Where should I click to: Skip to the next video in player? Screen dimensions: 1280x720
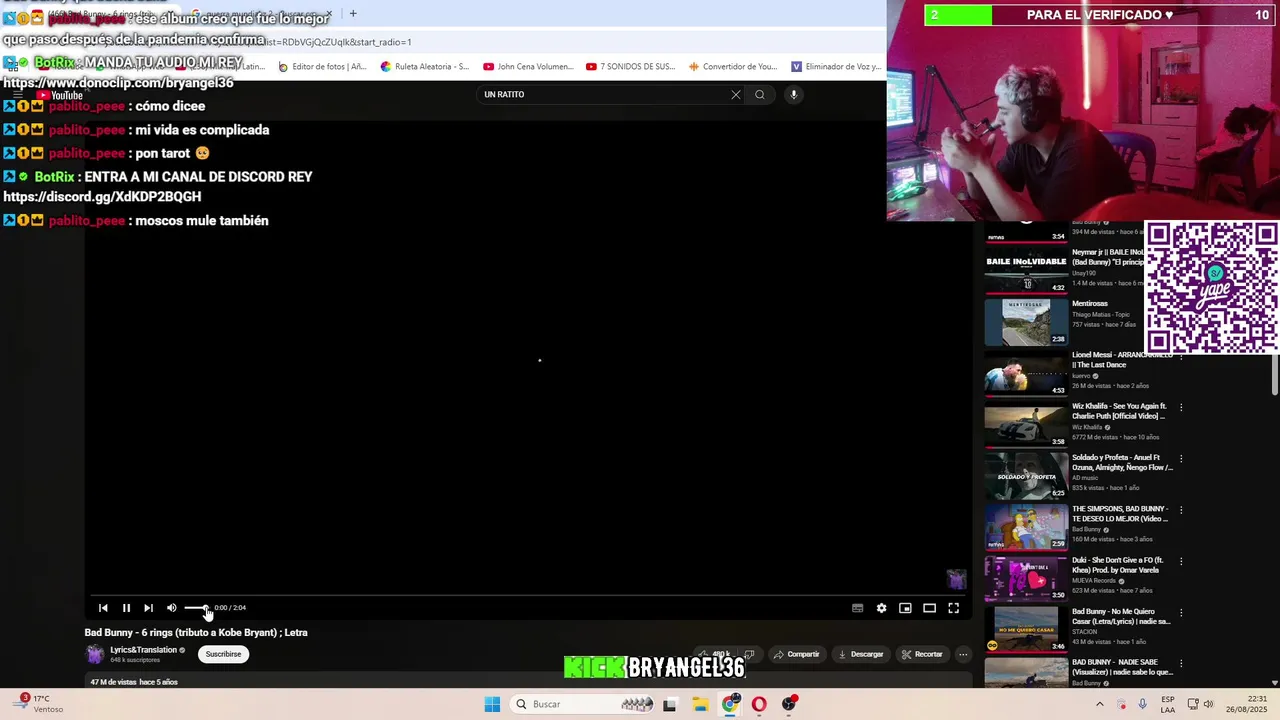point(148,608)
